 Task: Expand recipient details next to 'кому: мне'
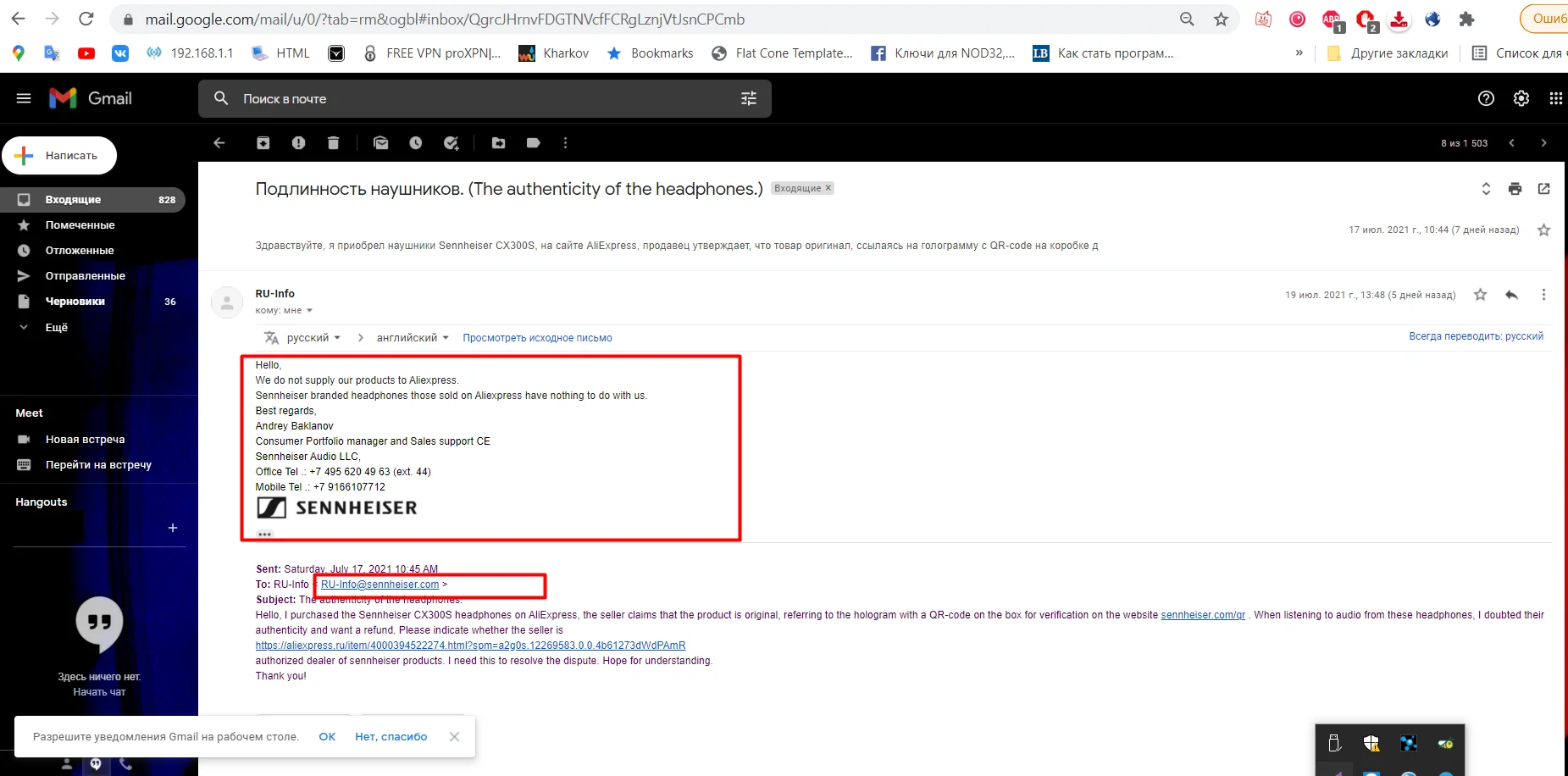coord(309,311)
